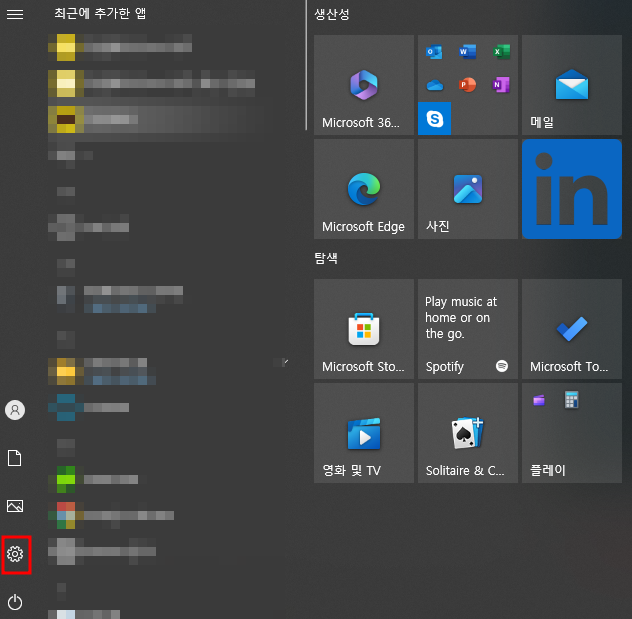The width and height of the screenshot is (632, 619).
Task: Open the Settings gear icon
Action: pyautogui.click(x=15, y=554)
